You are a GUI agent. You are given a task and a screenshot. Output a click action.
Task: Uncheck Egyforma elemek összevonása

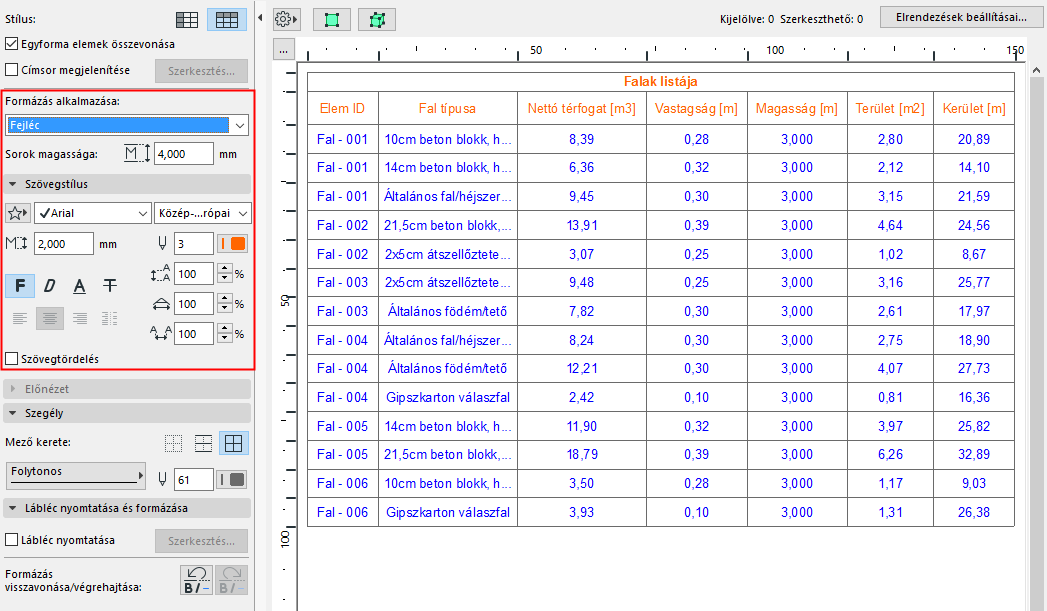pyautogui.click(x=12, y=44)
